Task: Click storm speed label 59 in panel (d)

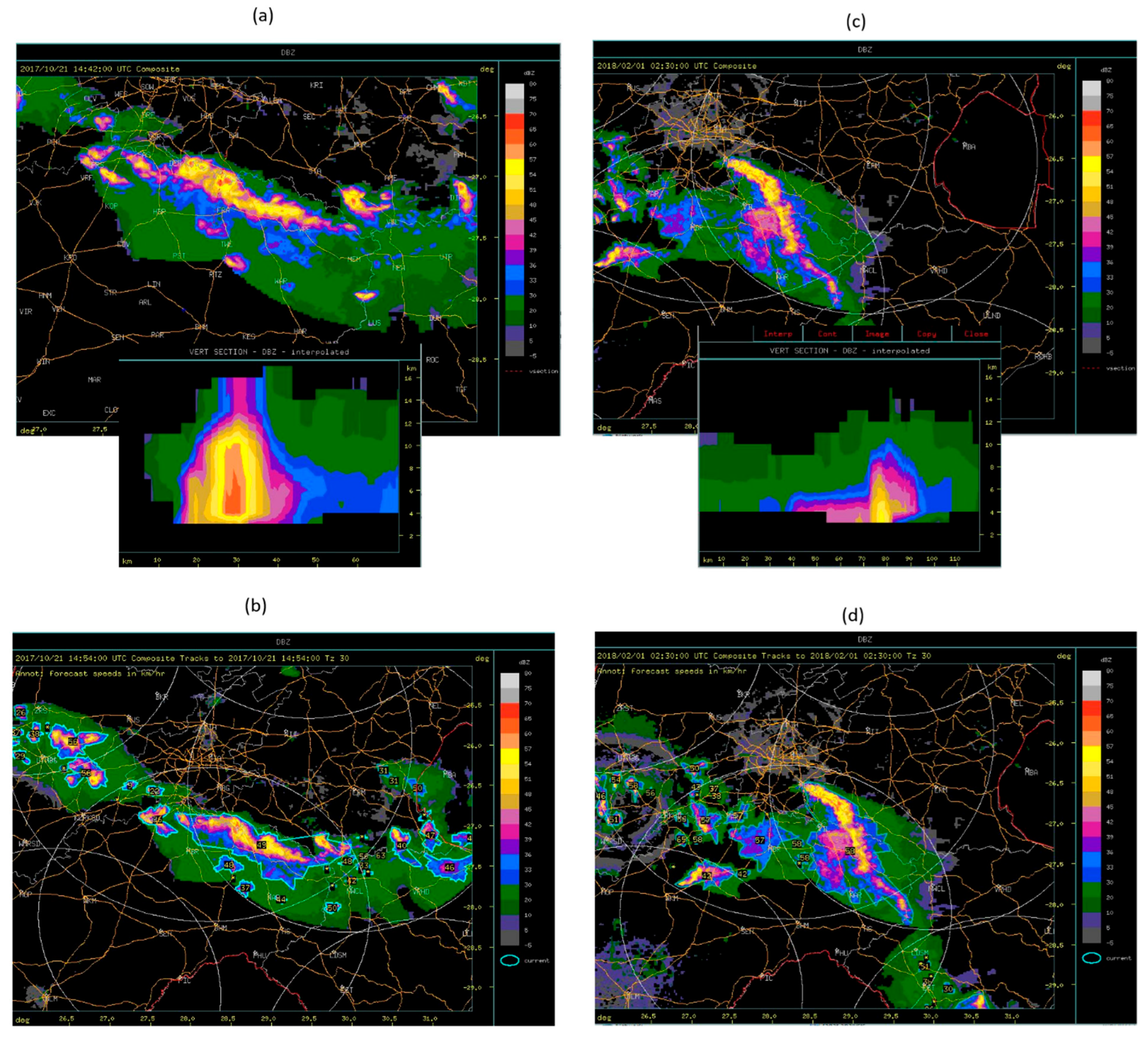Action: coord(850,851)
